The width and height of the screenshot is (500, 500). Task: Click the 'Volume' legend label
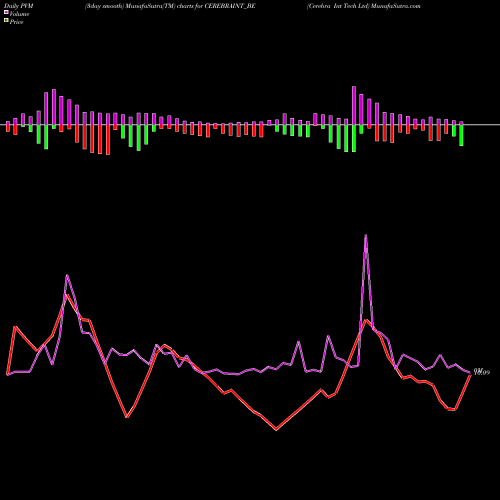(x=19, y=14)
